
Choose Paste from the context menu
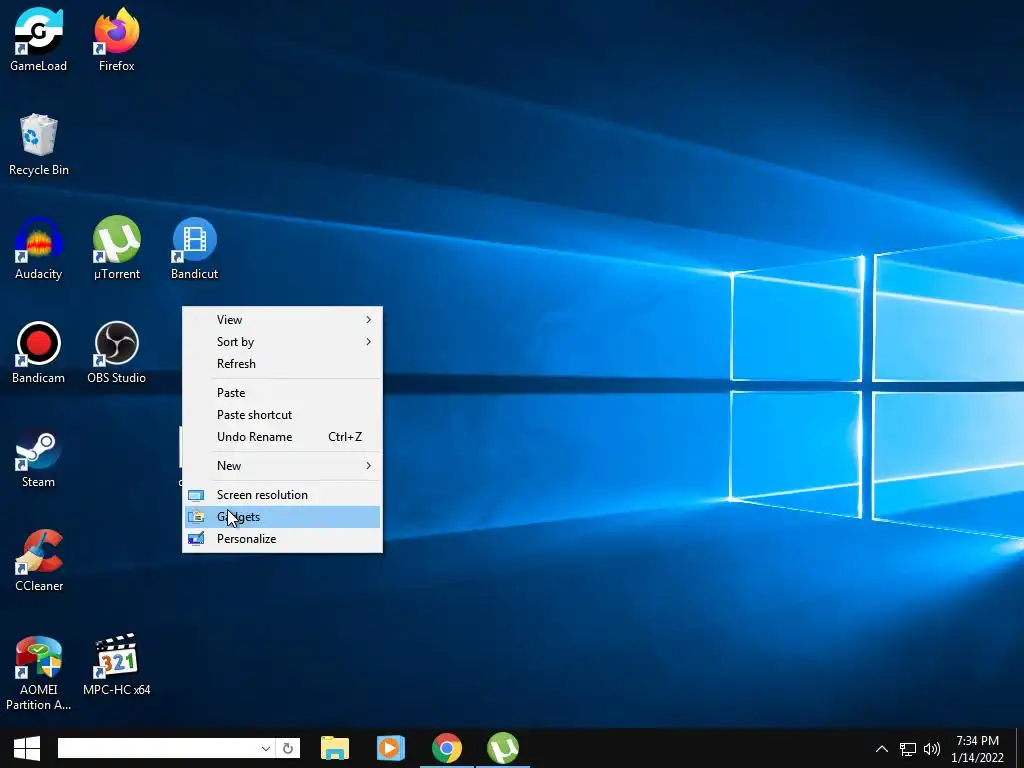[x=282, y=392]
